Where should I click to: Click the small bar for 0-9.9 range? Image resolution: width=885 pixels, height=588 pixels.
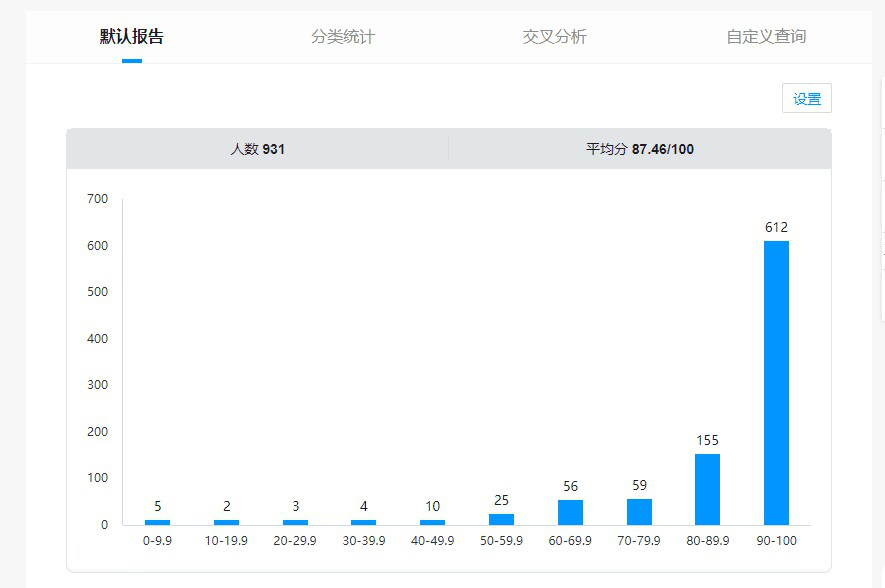coord(157,522)
